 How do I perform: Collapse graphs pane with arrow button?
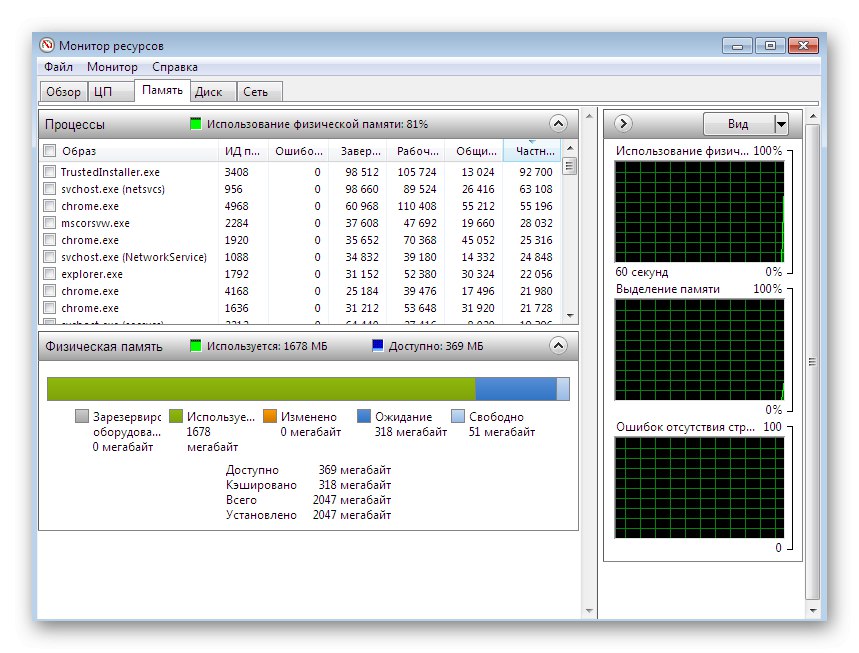pyautogui.click(x=623, y=123)
